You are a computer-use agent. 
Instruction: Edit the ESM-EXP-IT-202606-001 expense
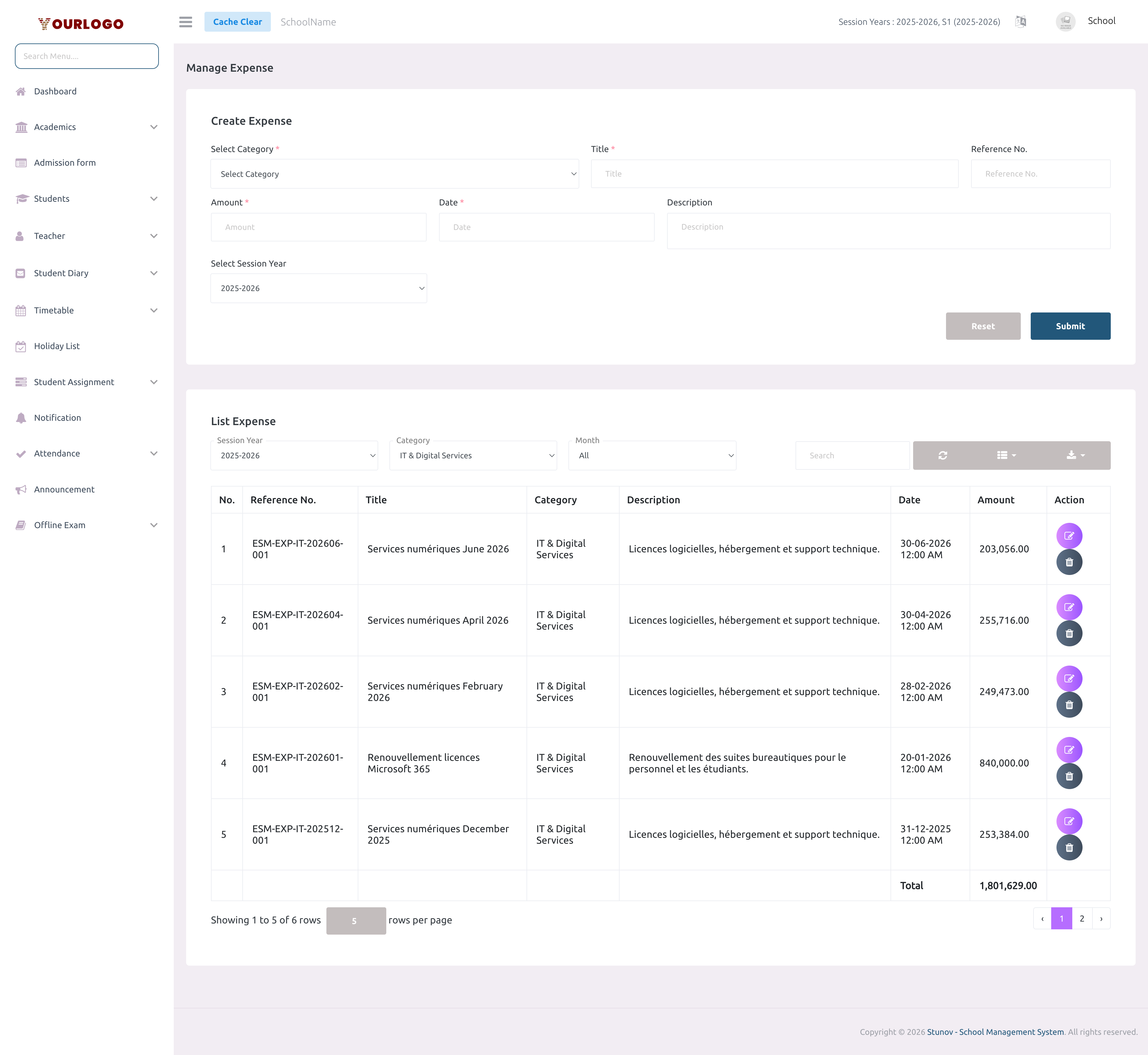[1069, 536]
